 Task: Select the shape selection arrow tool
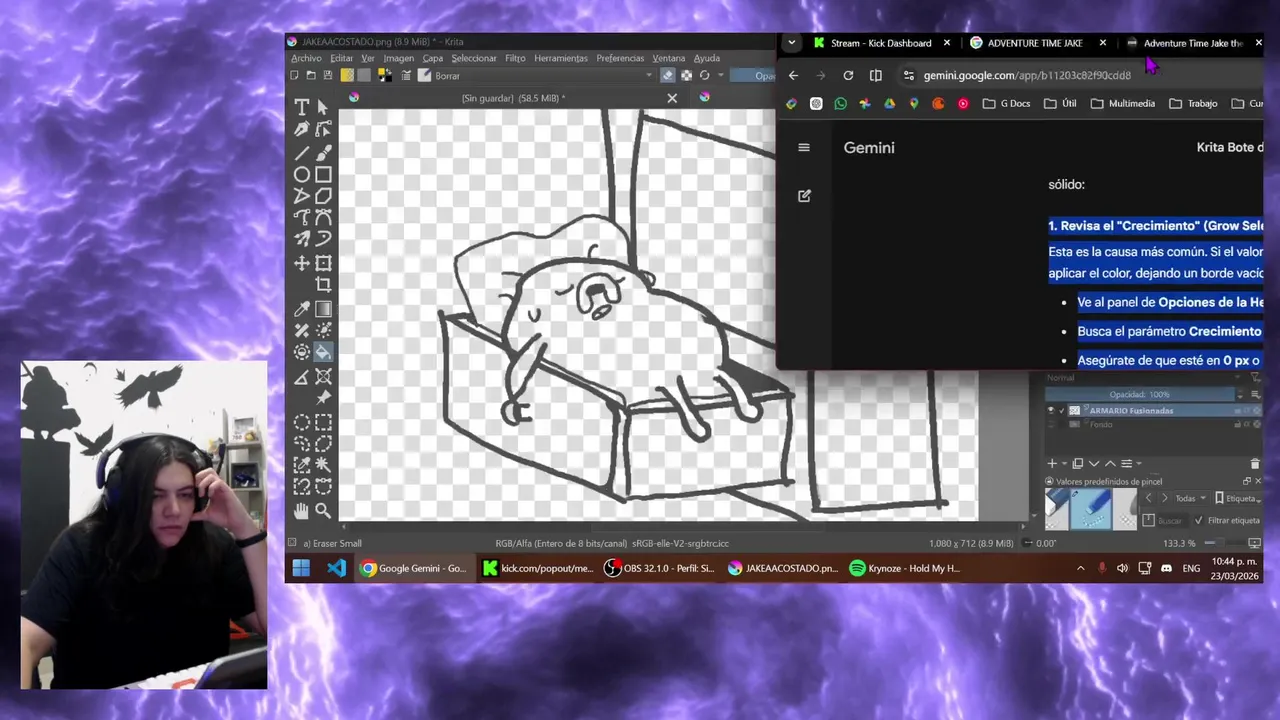pos(323,107)
